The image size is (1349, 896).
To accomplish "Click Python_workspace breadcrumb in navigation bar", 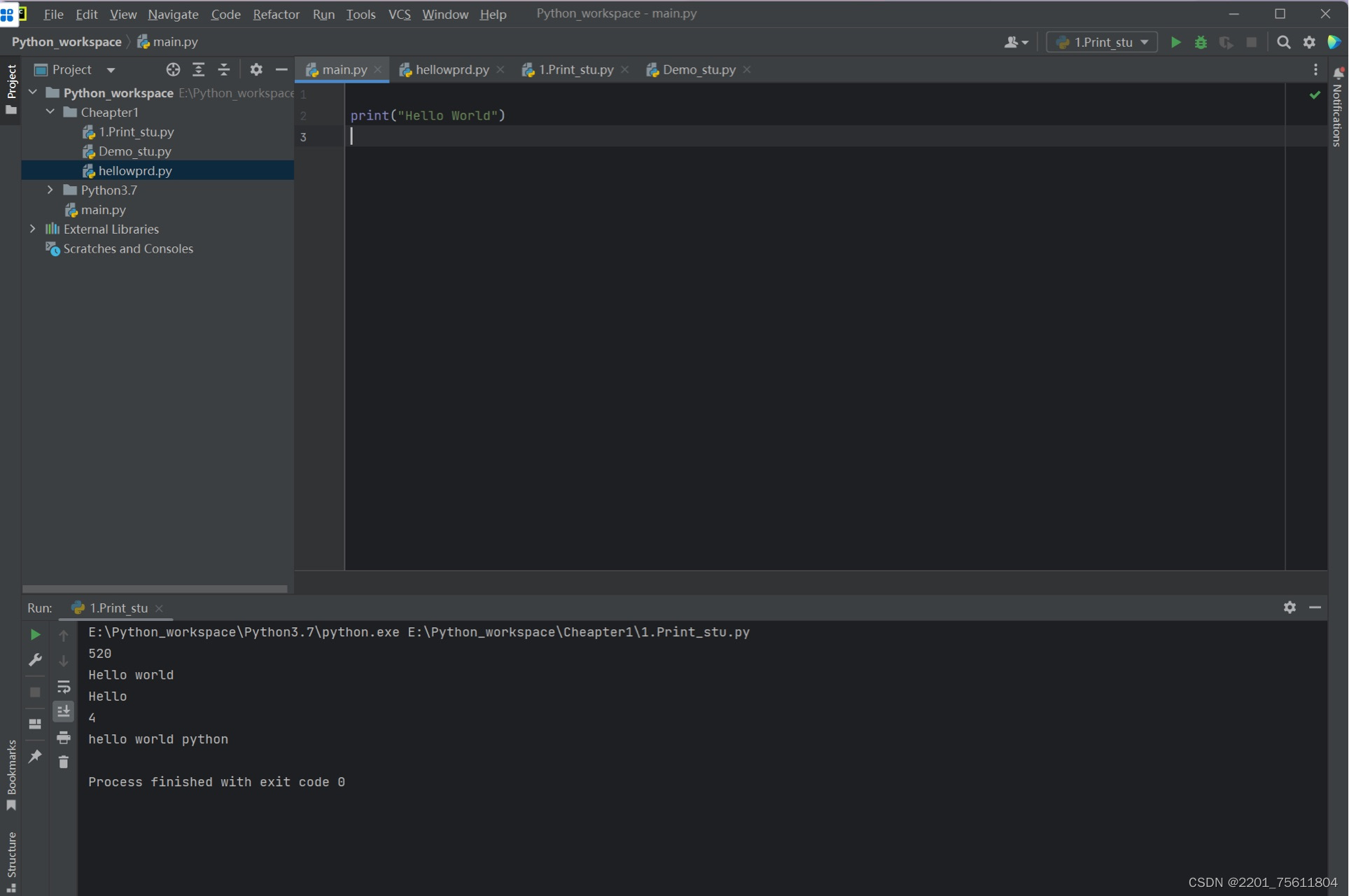I will pos(67,42).
